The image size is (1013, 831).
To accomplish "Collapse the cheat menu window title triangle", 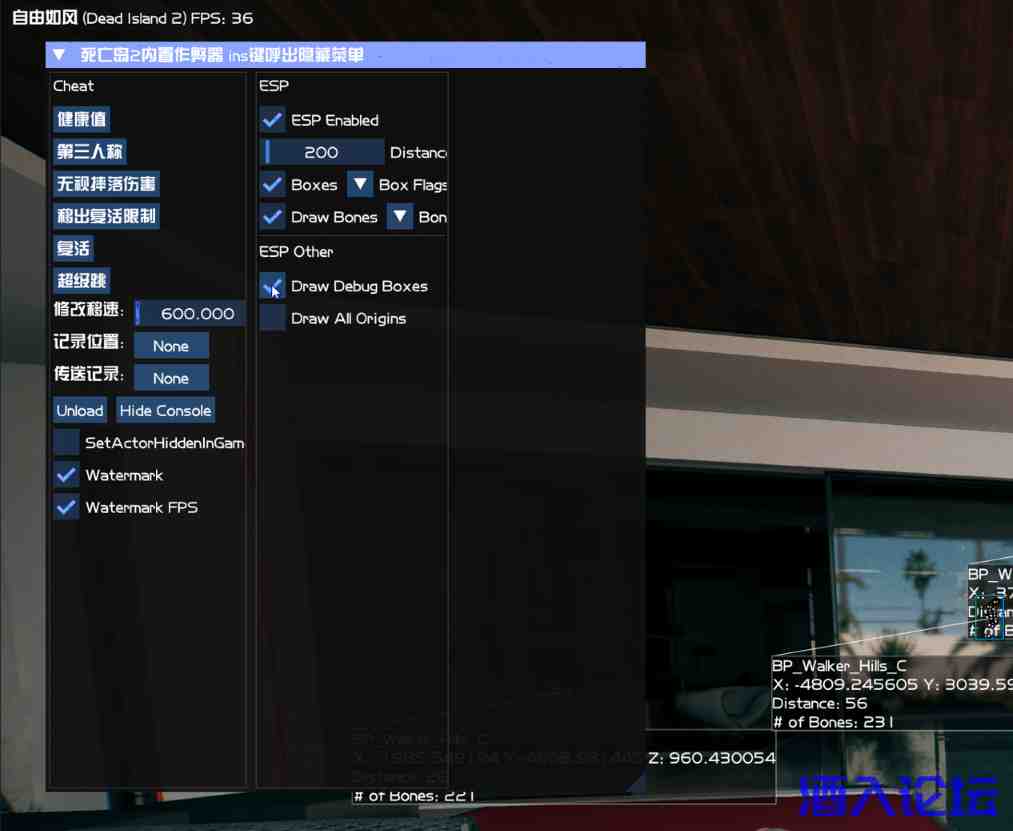I will 59,55.
